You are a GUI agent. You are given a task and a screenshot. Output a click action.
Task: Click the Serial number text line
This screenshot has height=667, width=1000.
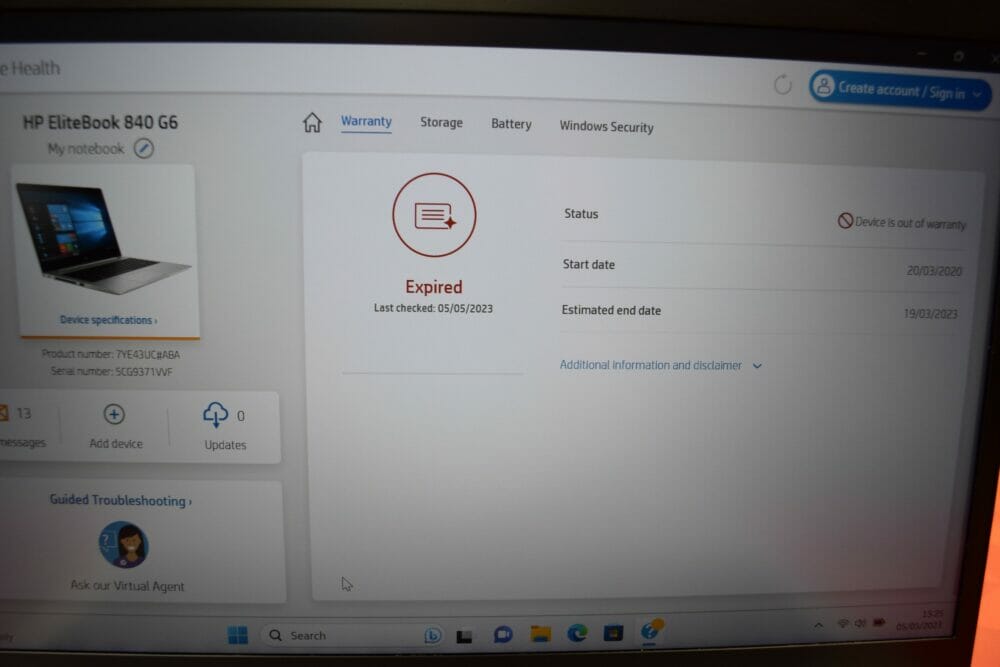point(112,372)
